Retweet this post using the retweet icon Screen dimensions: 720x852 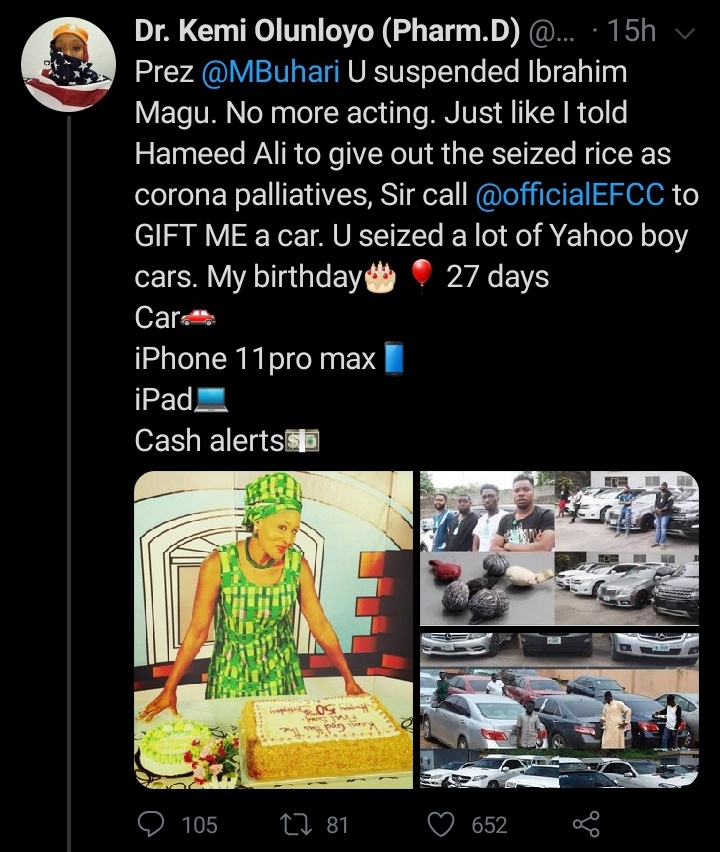point(296,824)
